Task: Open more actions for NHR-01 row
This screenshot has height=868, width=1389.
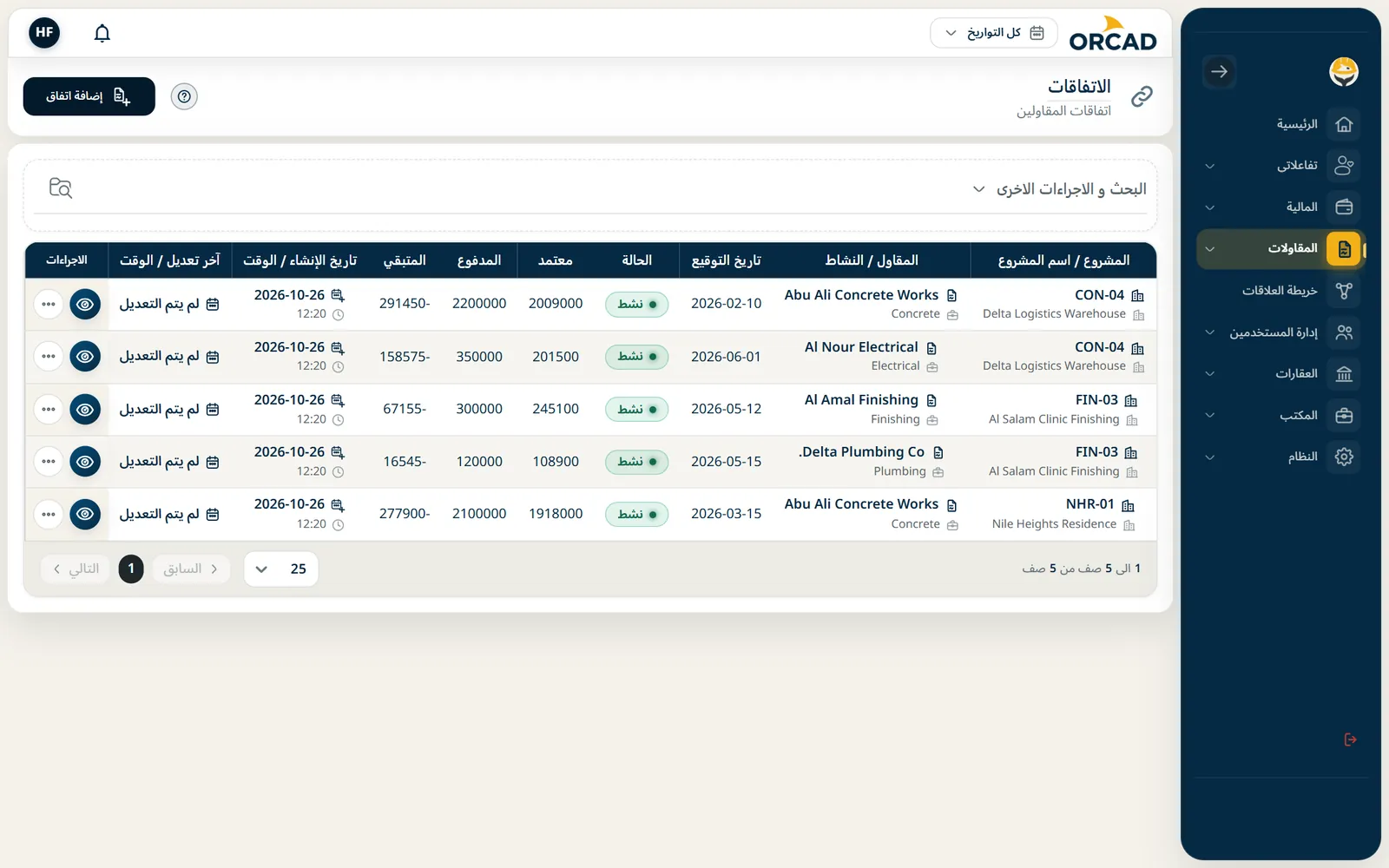Action: [49, 515]
